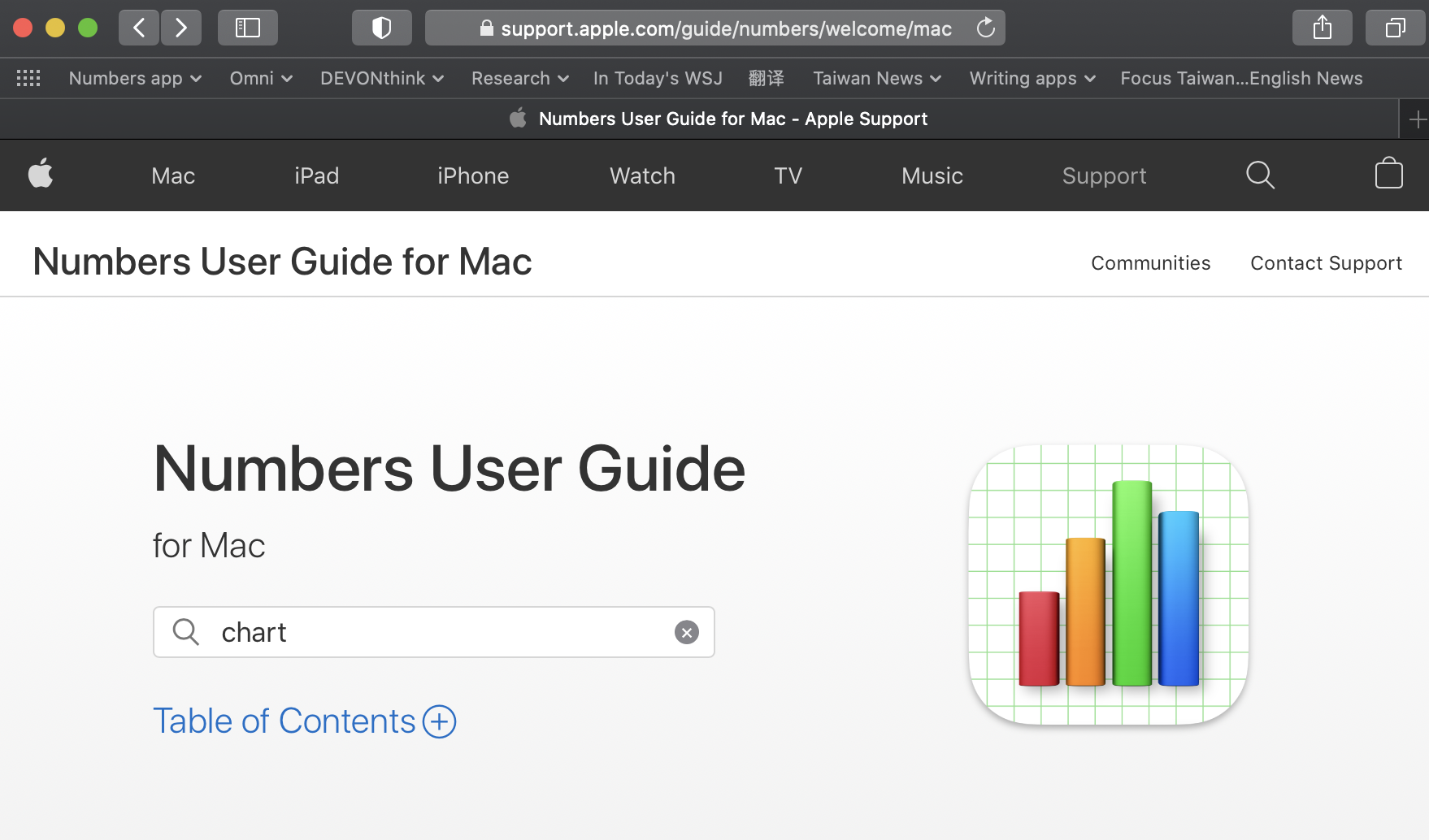Image resolution: width=1429 pixels, height=840 pixels.
Task: Select the Watch navigation item
Action: (x=642, y=175)
